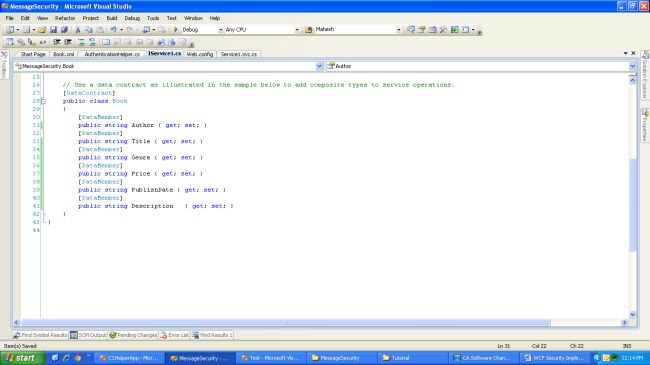Click the Save All icon
The width and height of the screenshot is (650, 365).
64,30
